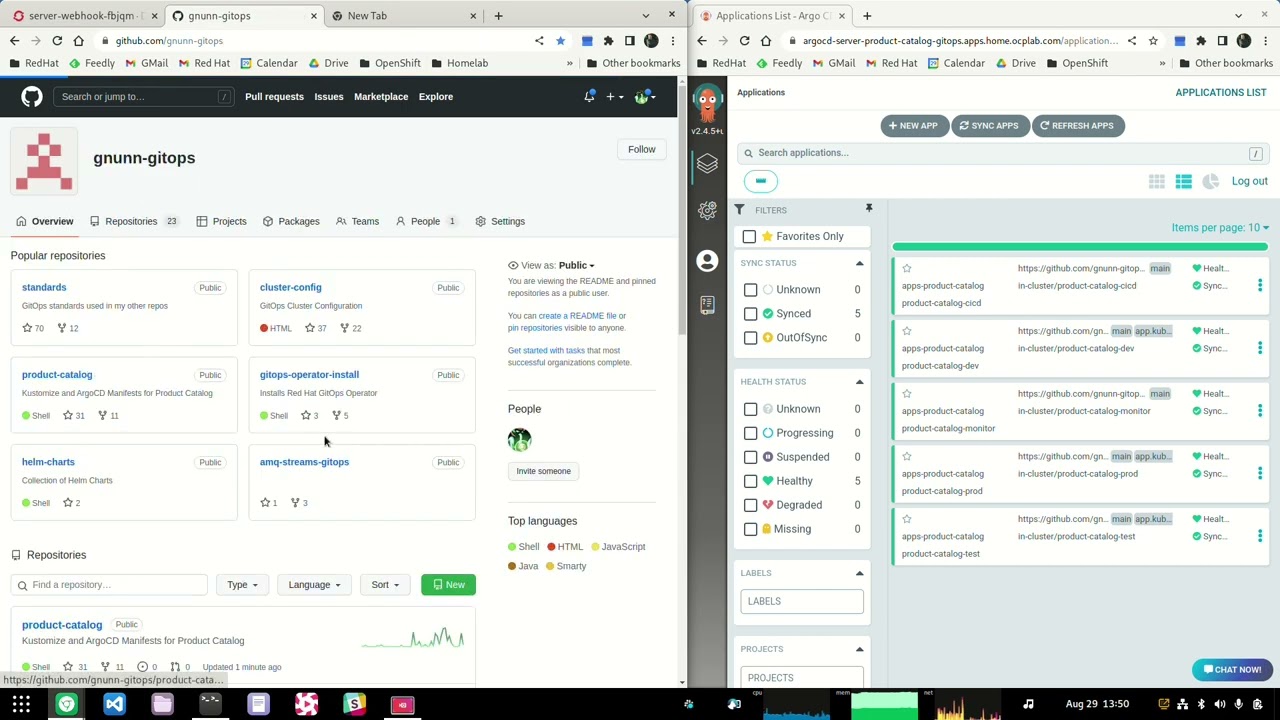The image size is (1280, 720).
Task: Pin the Argo CD filters panel
Action: pyautogui.click(x=868, y=208)
